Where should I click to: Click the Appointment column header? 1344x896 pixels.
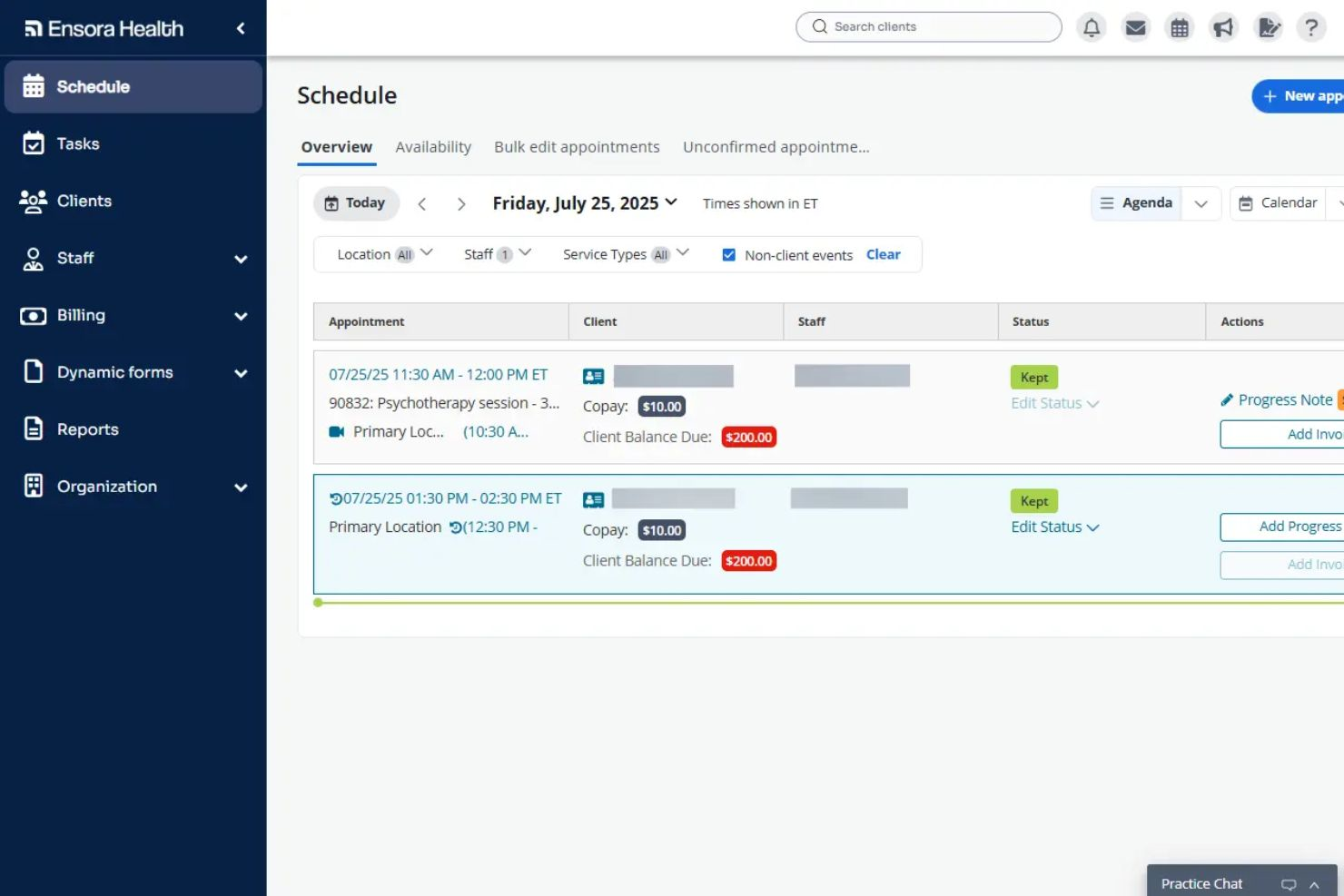[x=367, y=321]
